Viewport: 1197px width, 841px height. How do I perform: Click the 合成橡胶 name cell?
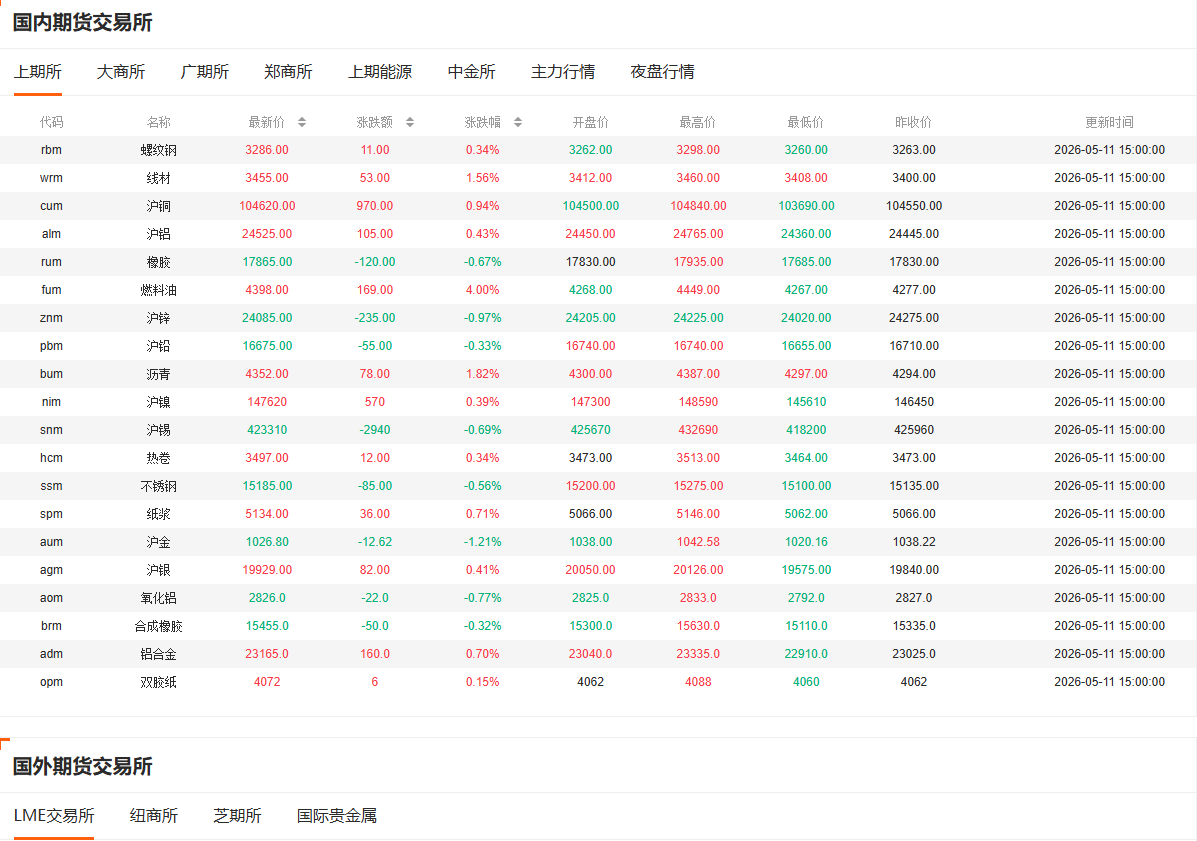(158, 626)
